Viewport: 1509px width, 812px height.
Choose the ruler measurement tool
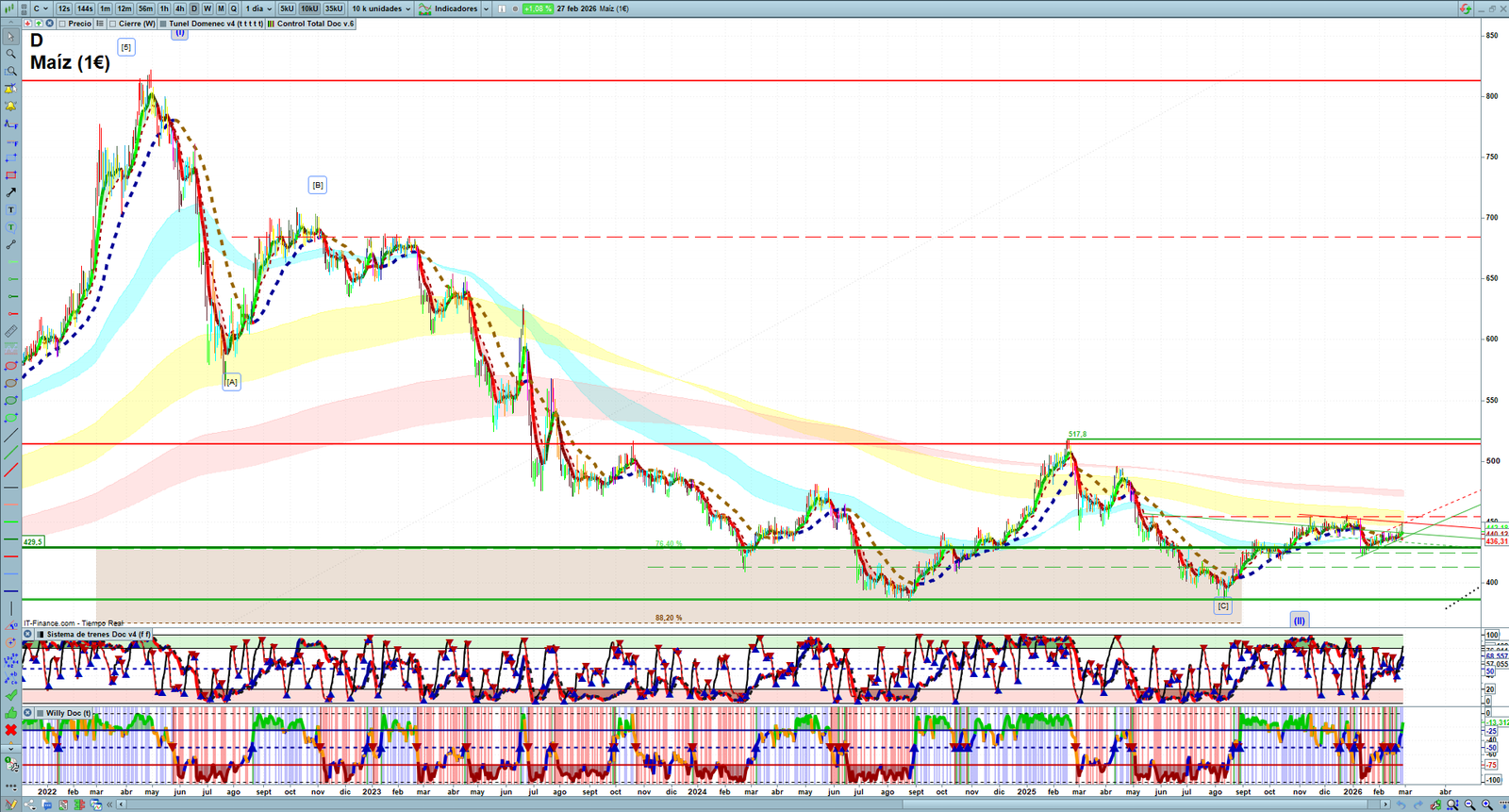click(11, 331)
